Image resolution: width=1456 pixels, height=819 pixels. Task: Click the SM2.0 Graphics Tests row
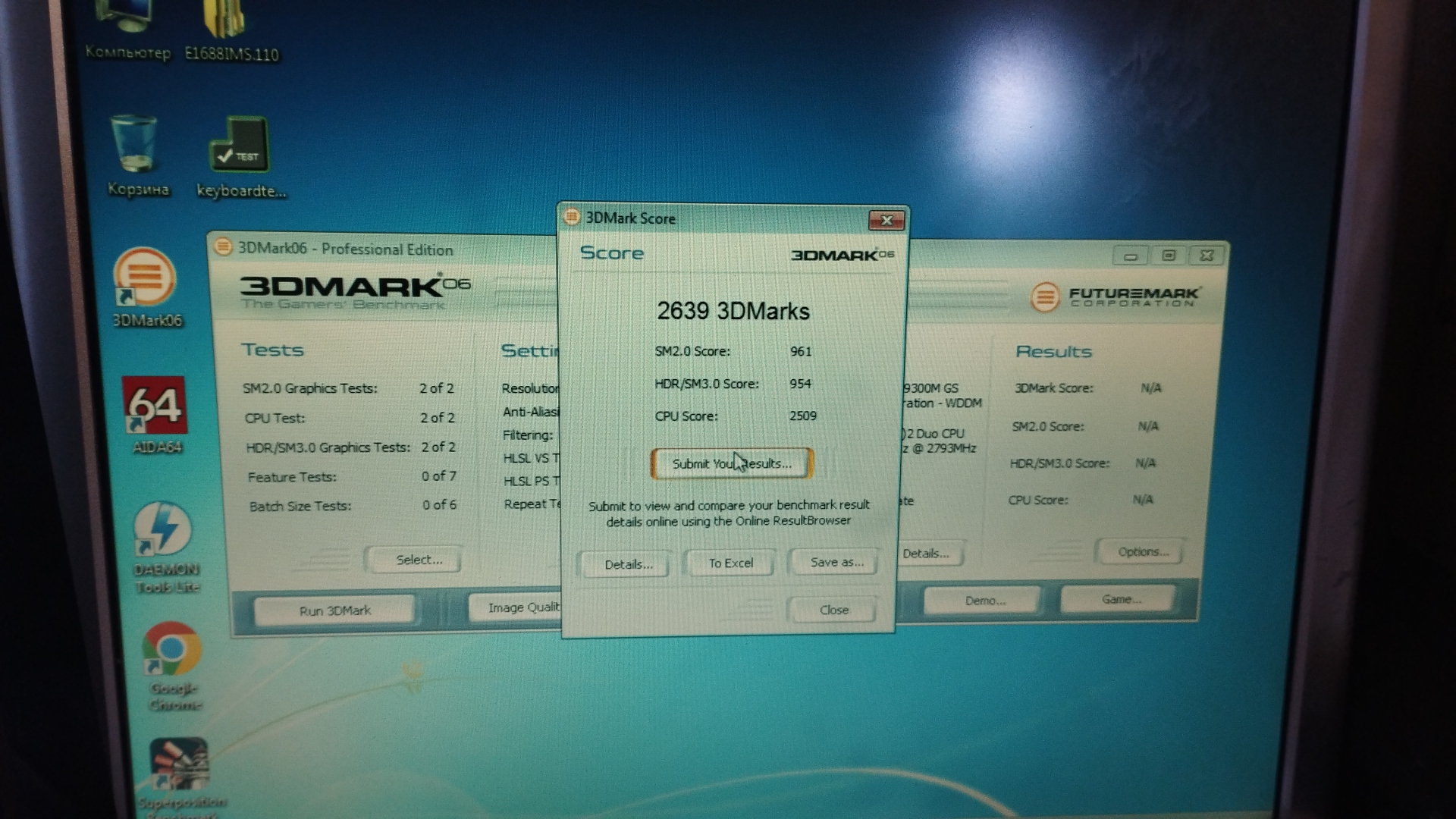point(348,388)
